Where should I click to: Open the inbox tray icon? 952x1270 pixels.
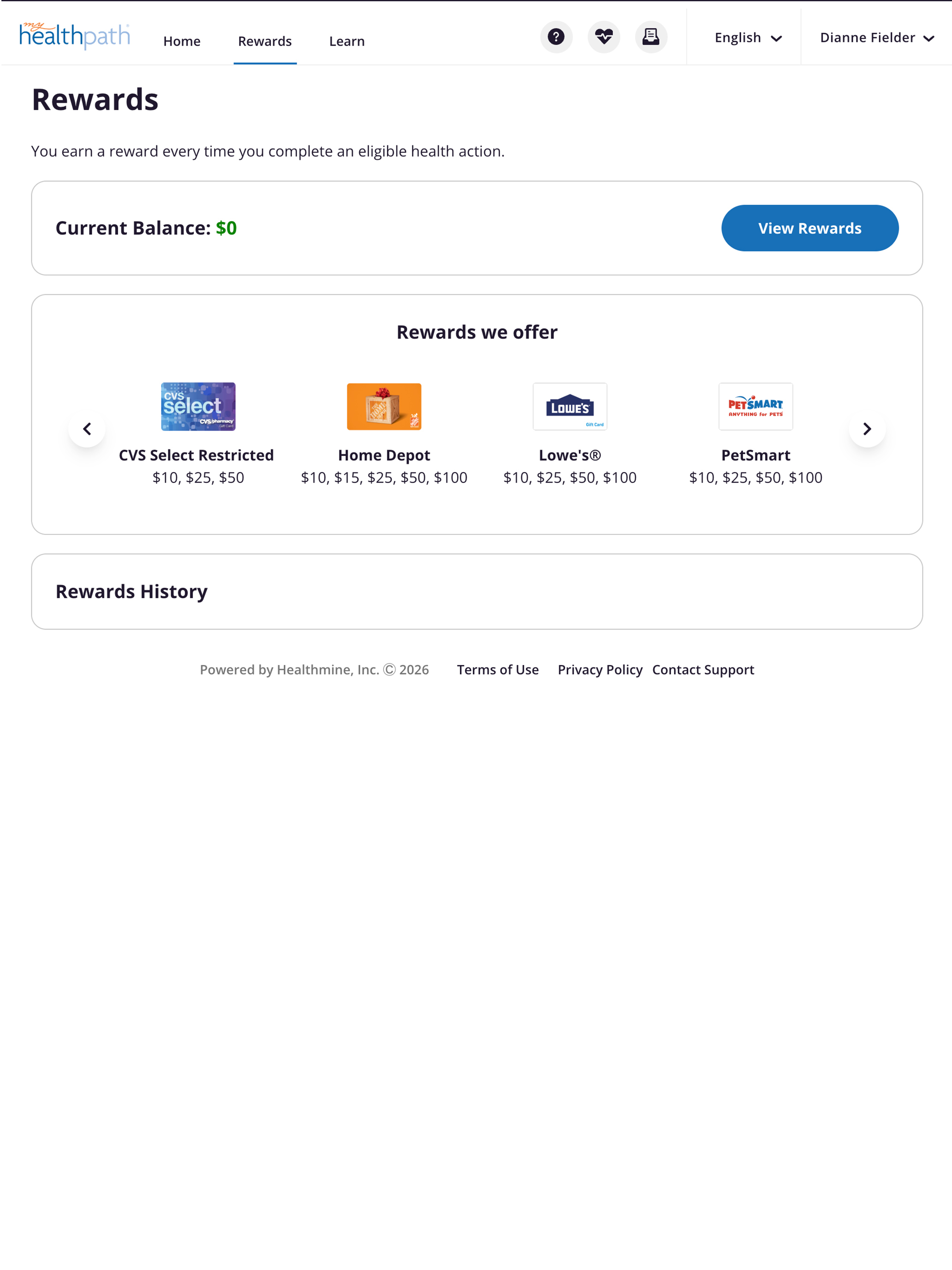pyautogui.click(x=651, y=37)
